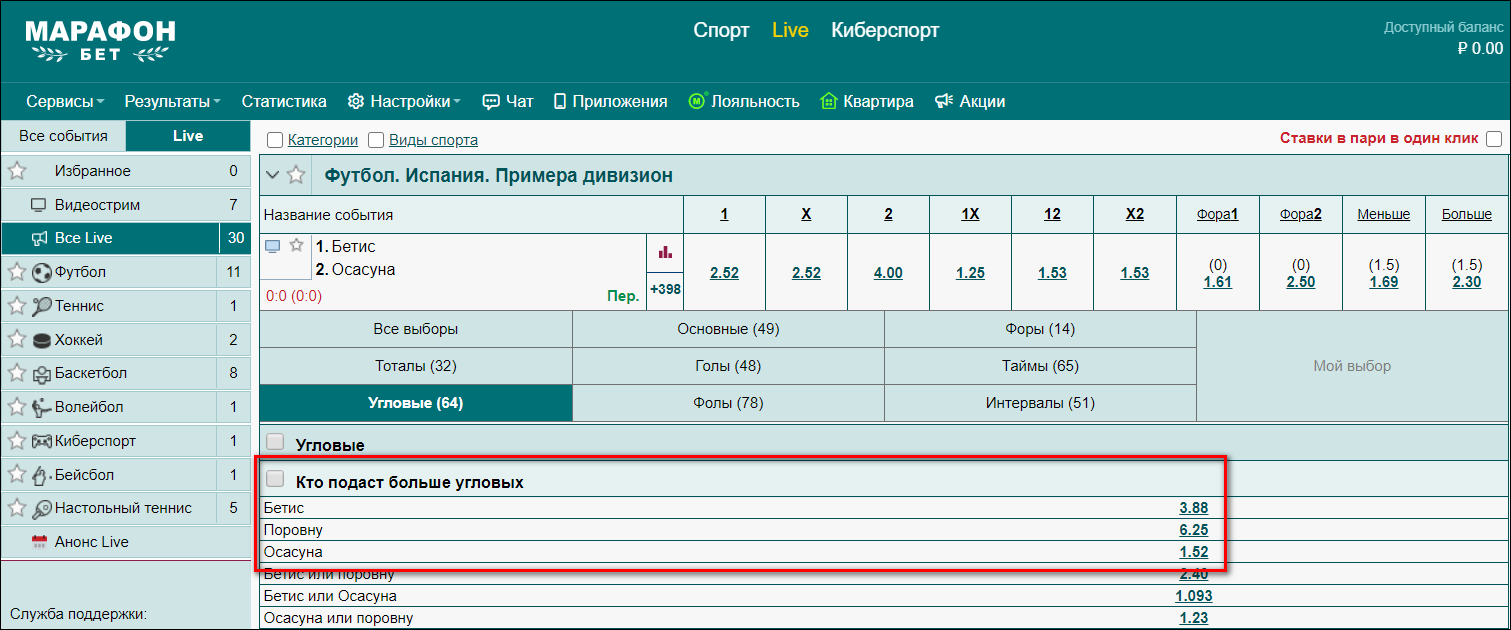Toggle the Виды спорта checkbox

point(376,140)
